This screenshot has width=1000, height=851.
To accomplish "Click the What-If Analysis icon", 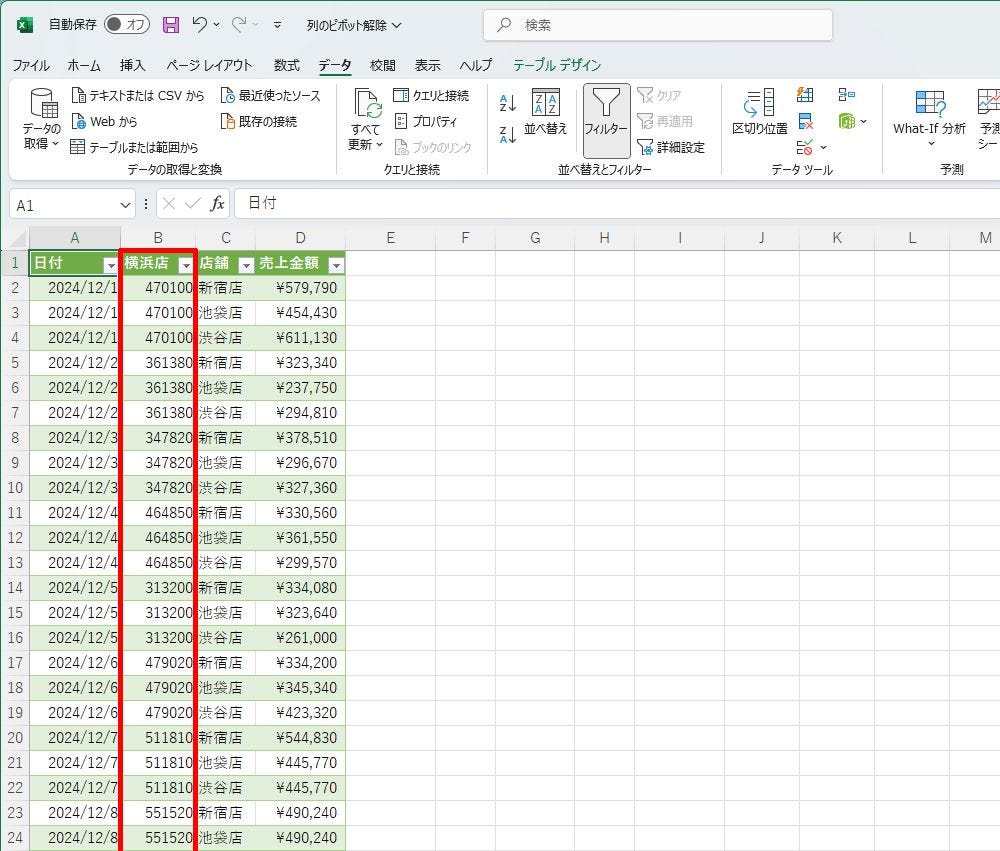I will tap(929, 112).
